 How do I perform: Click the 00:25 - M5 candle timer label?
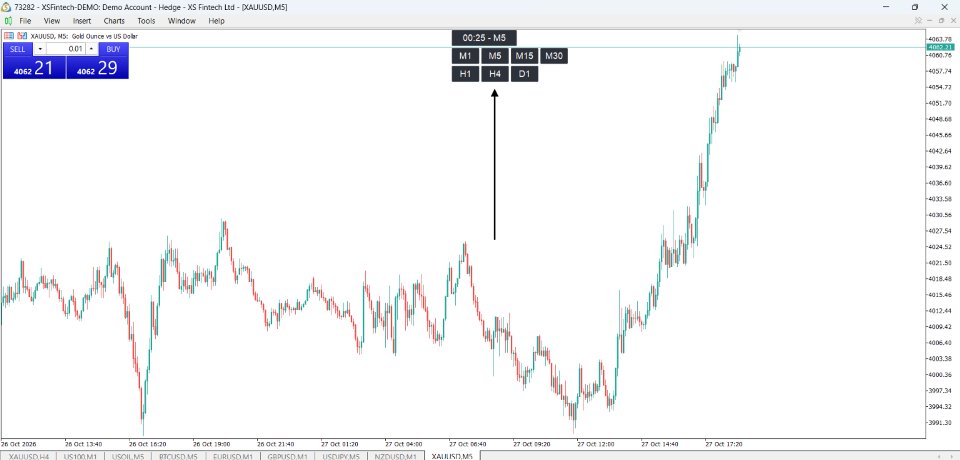coord(484,38)
